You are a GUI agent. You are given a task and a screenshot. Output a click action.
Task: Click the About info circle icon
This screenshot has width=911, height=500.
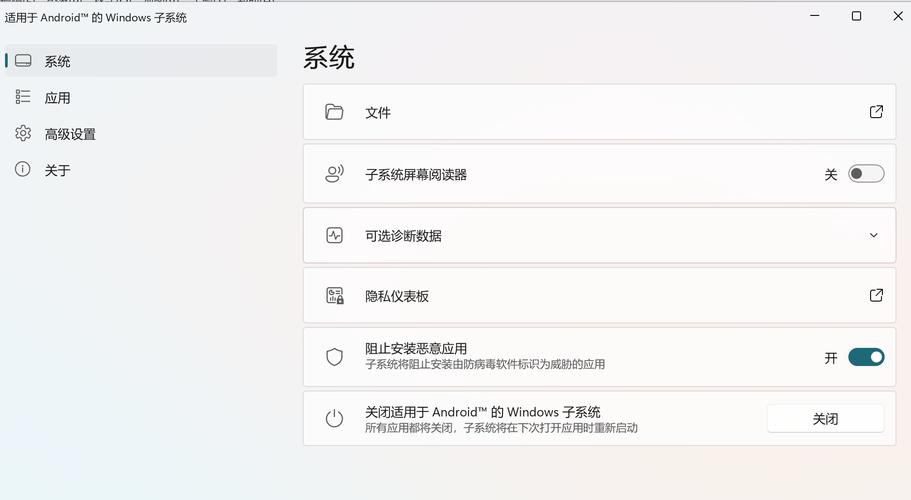pos(23,169)
